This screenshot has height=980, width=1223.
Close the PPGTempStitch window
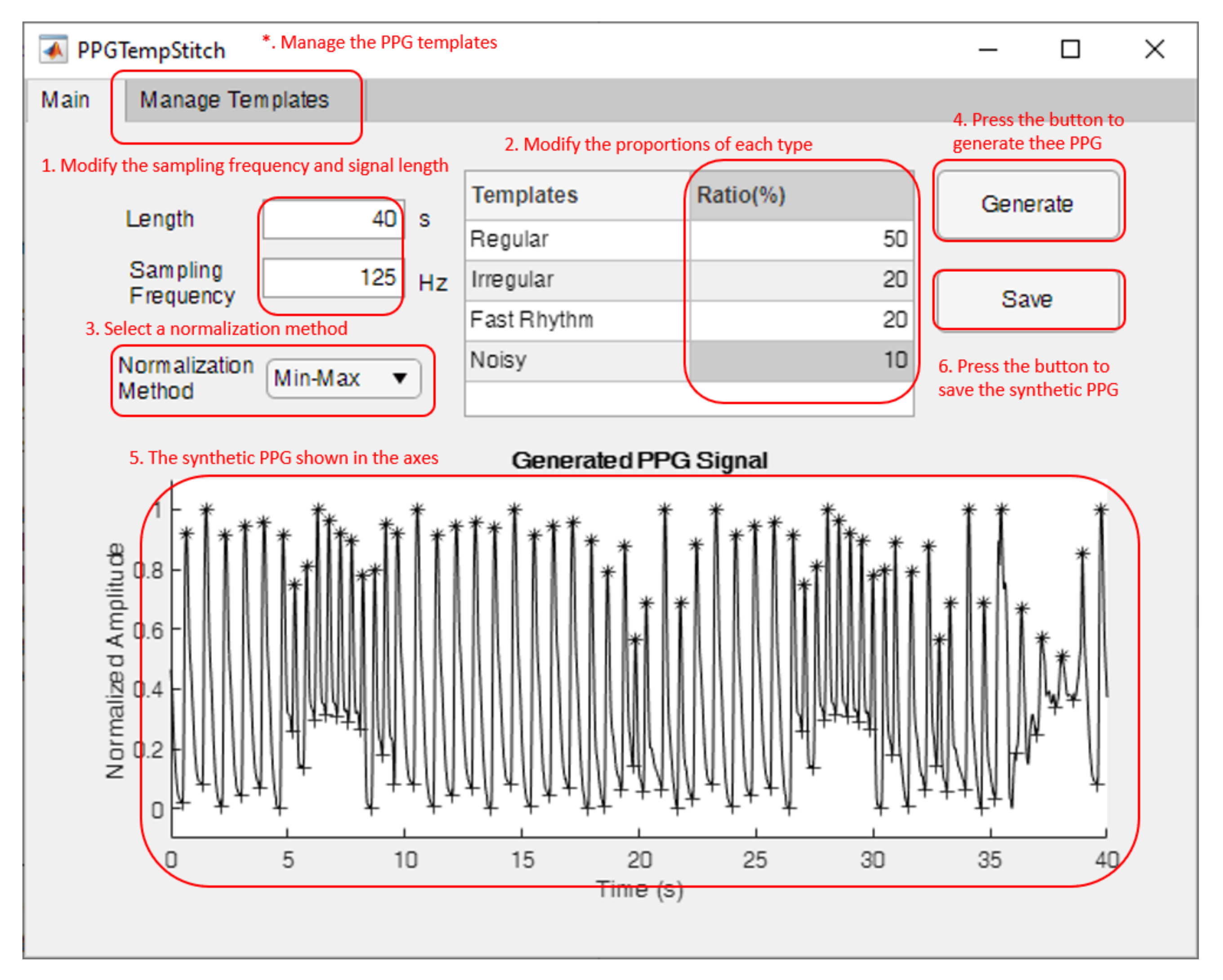(x=1154, y=50)
